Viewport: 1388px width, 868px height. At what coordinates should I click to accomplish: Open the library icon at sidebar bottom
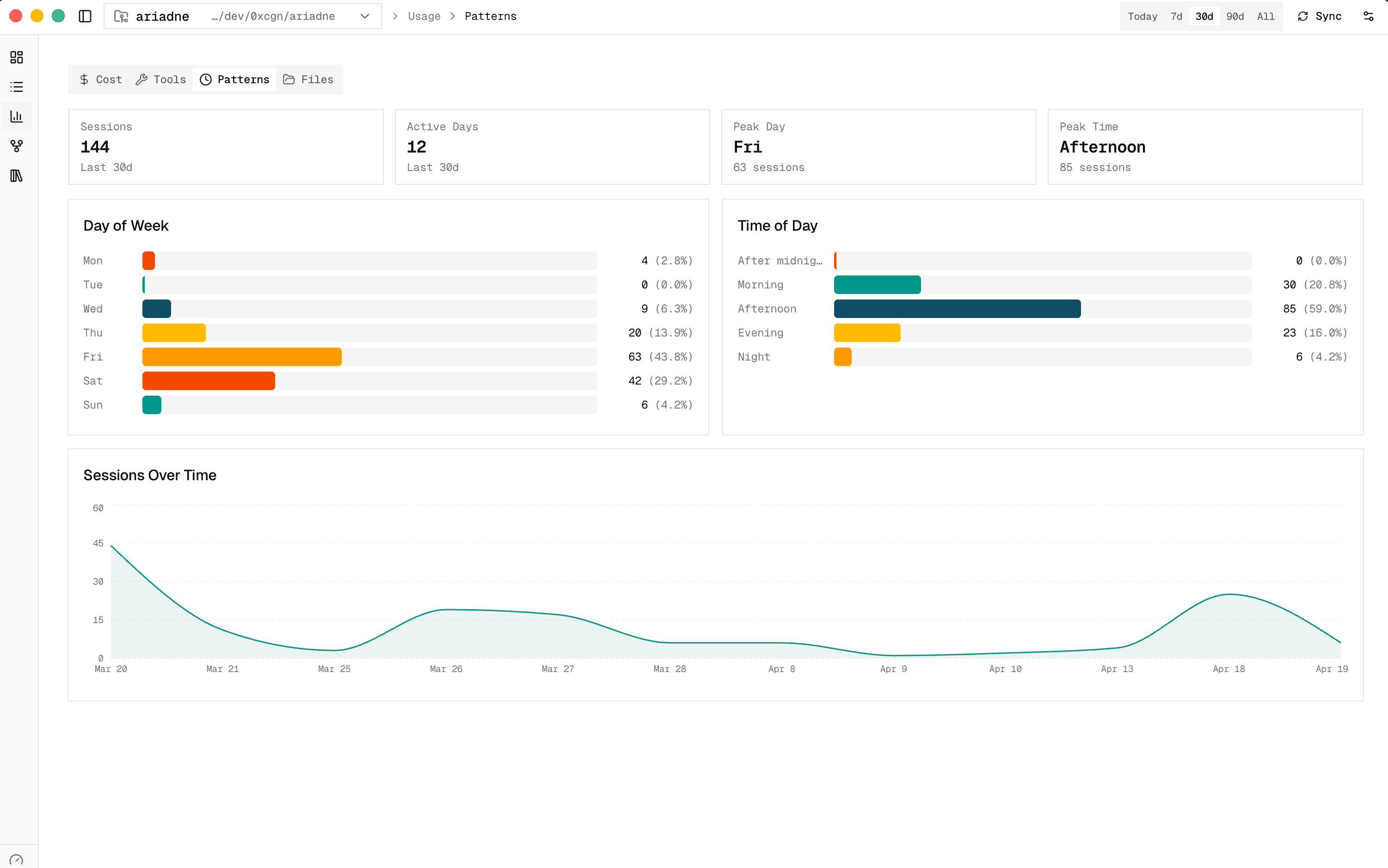pyautogui.click(x=16, y=176)
